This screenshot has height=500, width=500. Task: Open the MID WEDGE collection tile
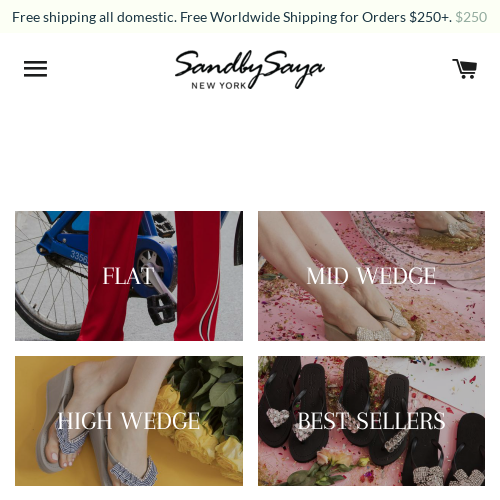coord(371,276)
